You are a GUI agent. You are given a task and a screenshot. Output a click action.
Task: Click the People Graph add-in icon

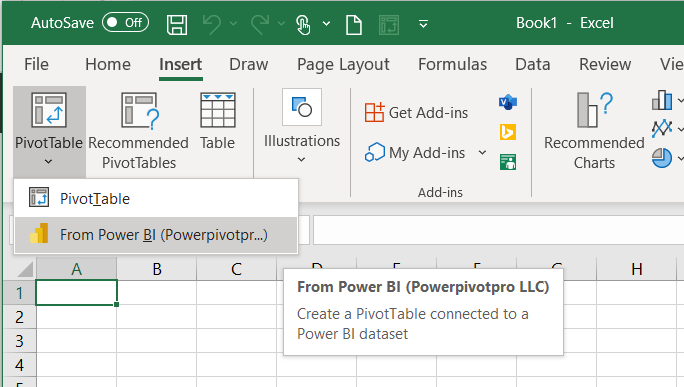click(x=508, y=162)
